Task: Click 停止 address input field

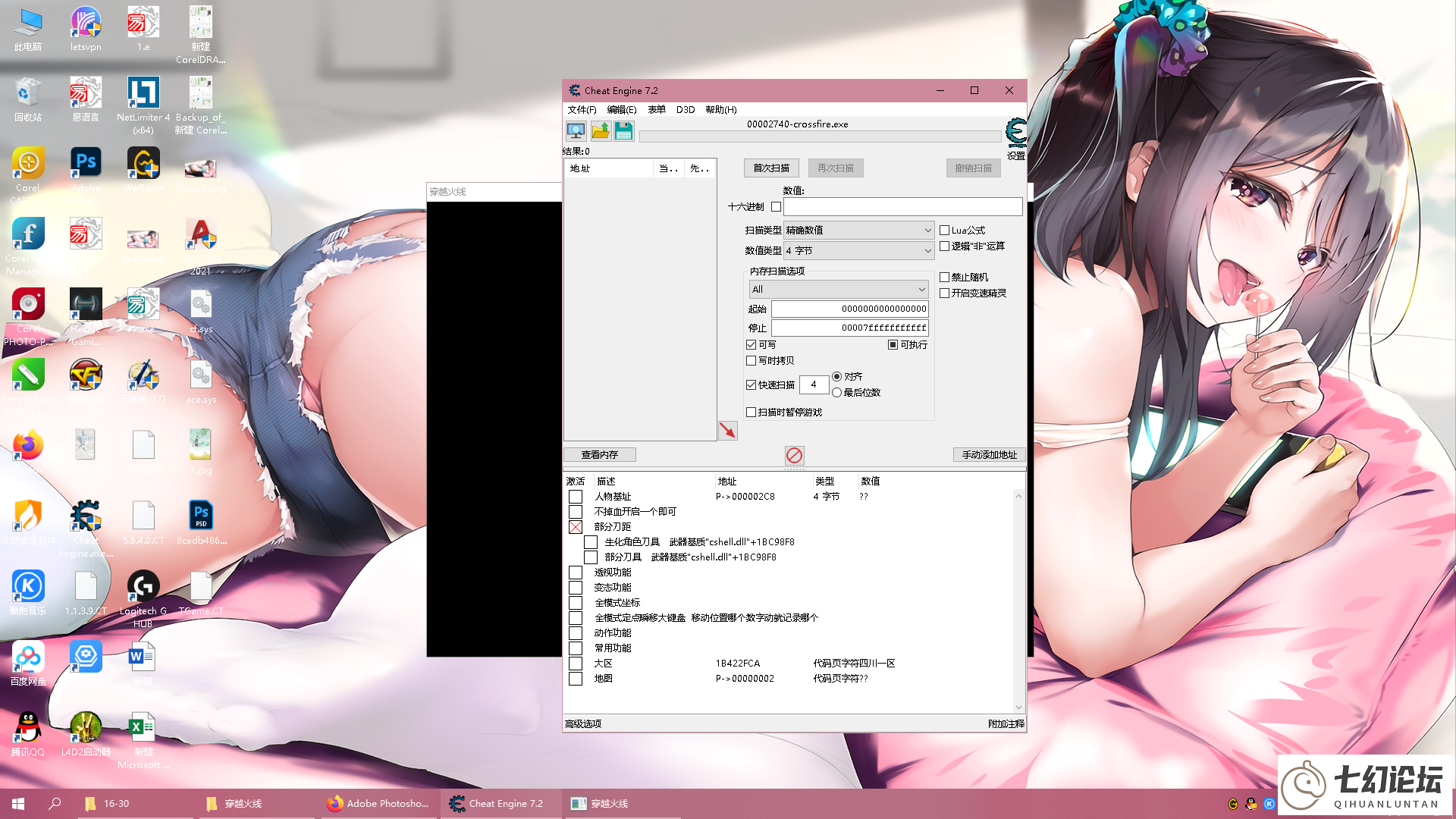Action: 850,328
